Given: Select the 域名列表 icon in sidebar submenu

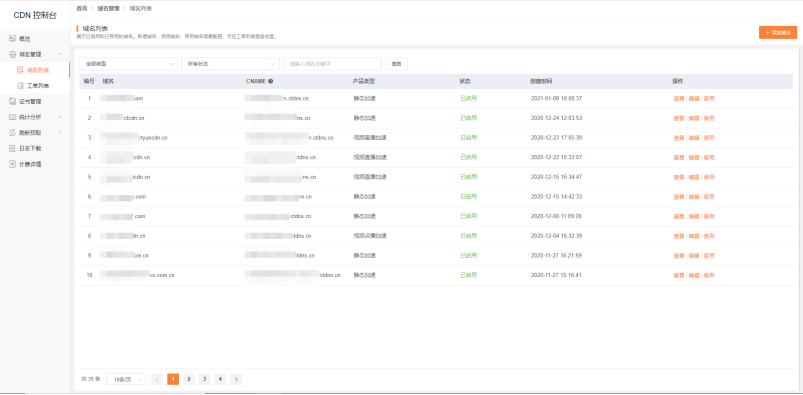Looking at the screenshot, I should [x=20, y=70].
